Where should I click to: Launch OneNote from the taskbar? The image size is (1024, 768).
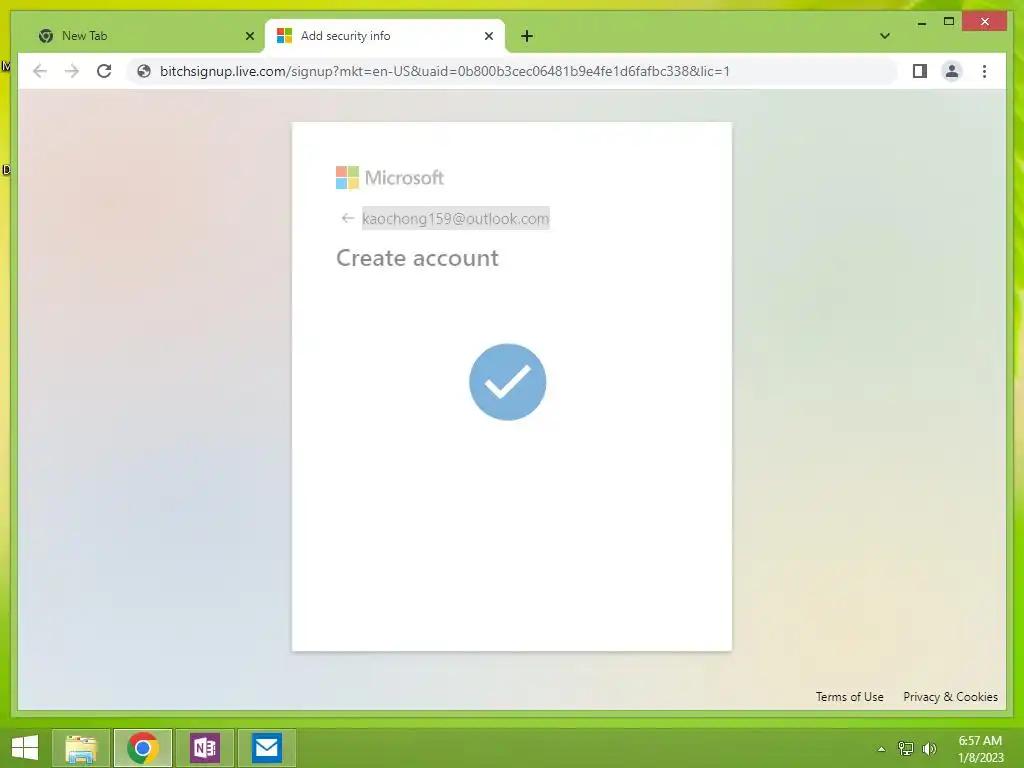tap(204, 748)
